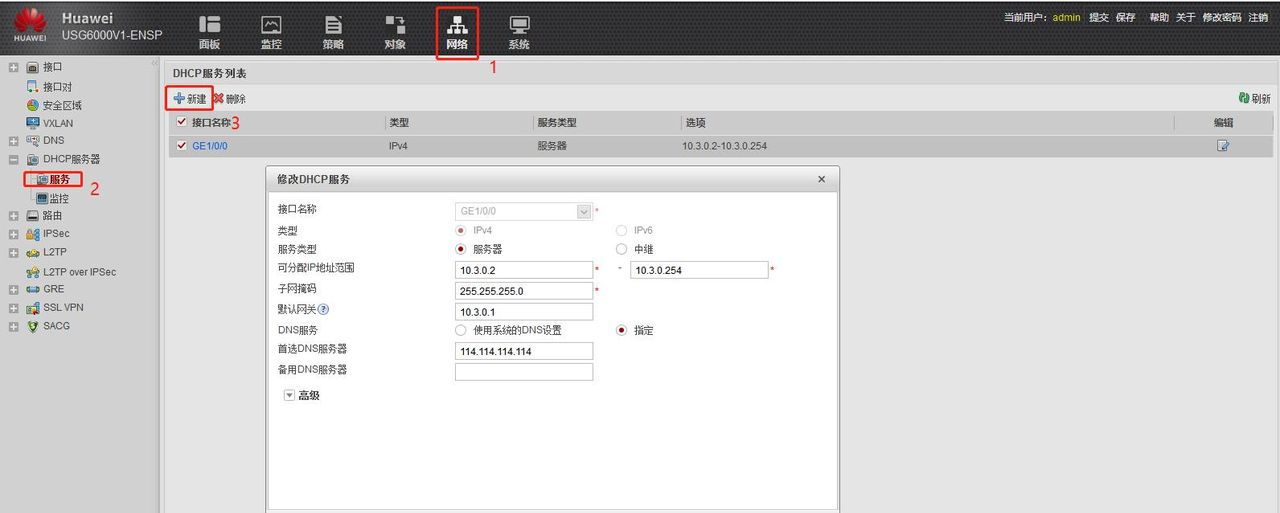Click the DNS sidebar icon
The height and width of the screenshot is (513, 1280).
pyautogui.click(x=32, y=141)
